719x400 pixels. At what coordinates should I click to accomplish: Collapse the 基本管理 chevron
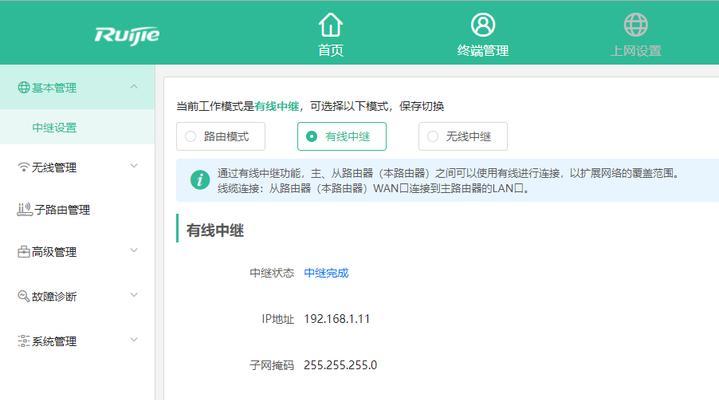coord(134,86)
